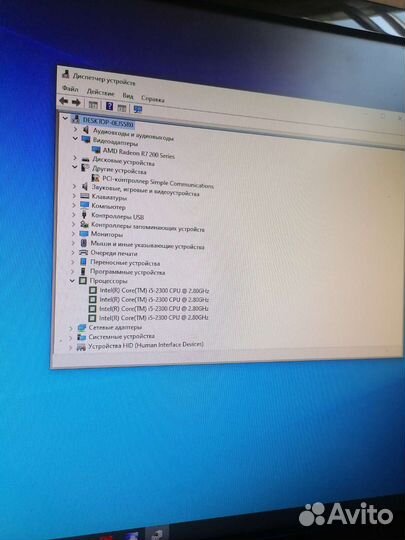Click the Back arrow toolbar icon
This screenshot has width=405, height=540.
point(64,101)
